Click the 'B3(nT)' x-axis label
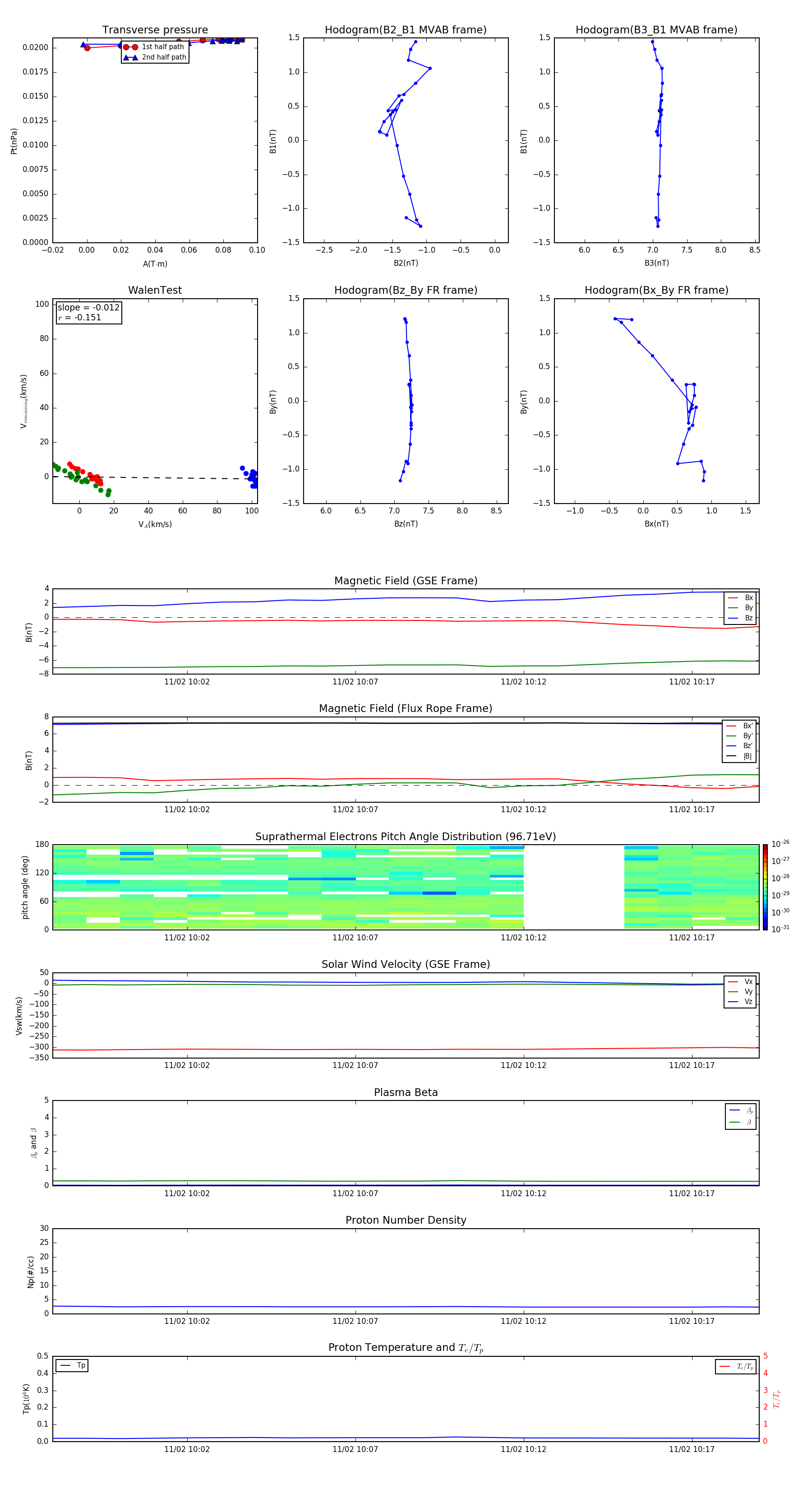 [x=656, y=263]
